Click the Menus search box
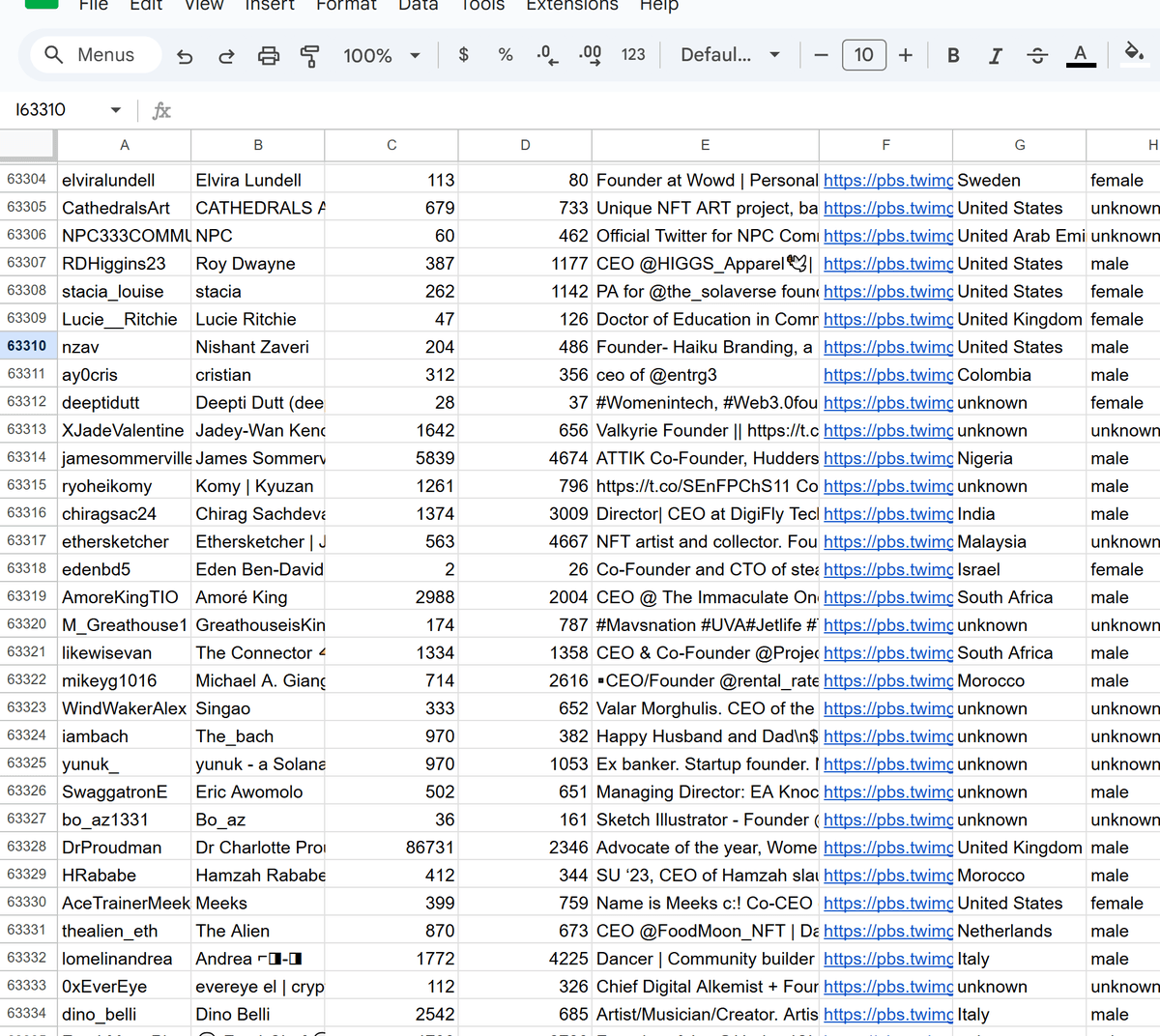 coord(96,55)
